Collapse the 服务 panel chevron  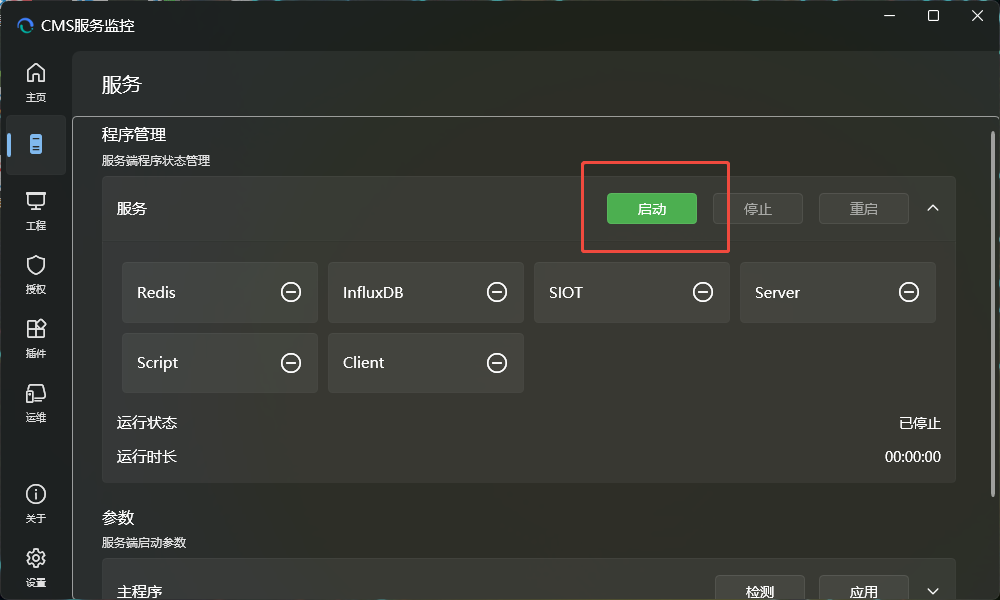933,208
